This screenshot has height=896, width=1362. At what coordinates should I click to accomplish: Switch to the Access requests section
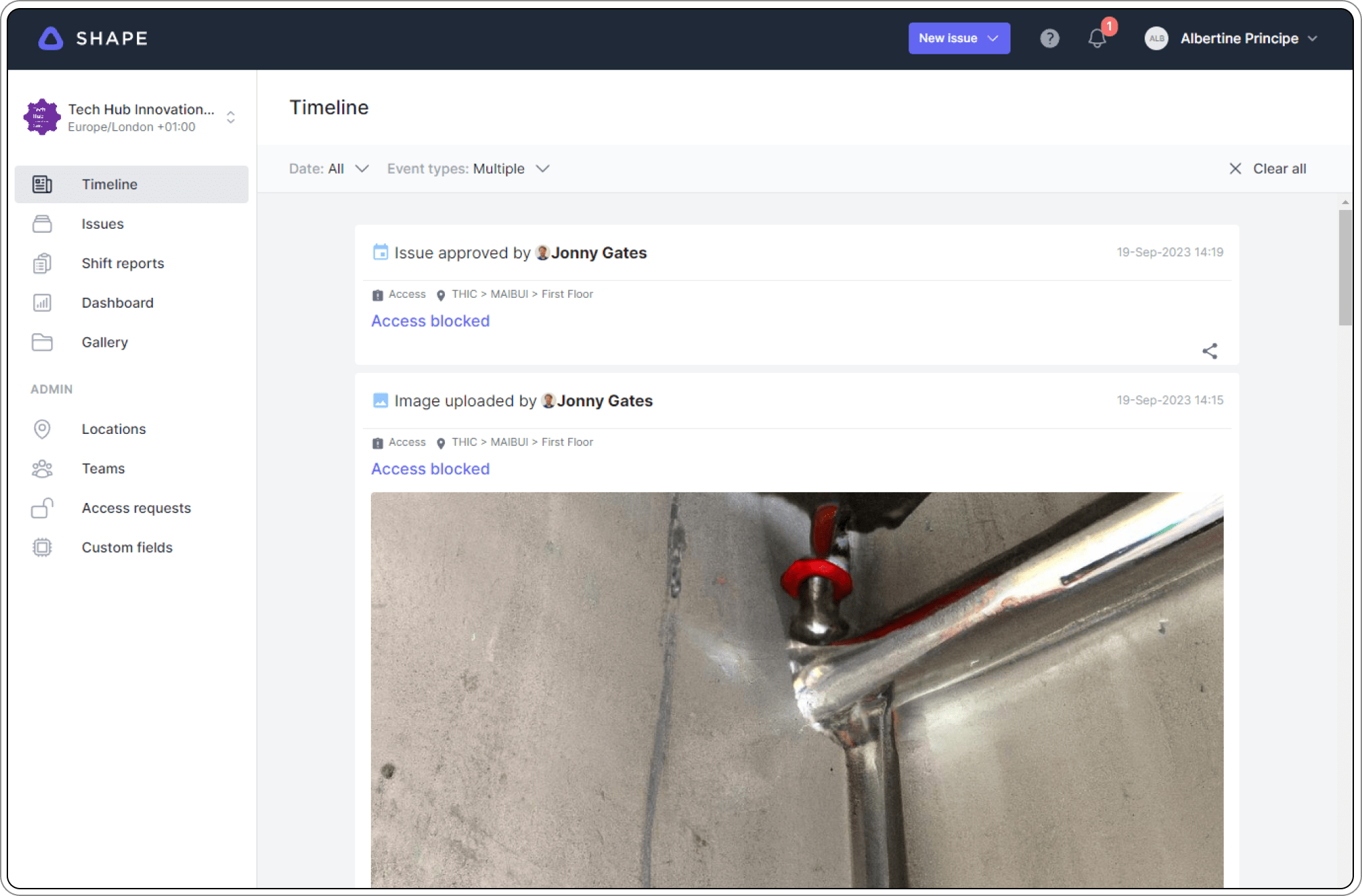tap(42, 508)
